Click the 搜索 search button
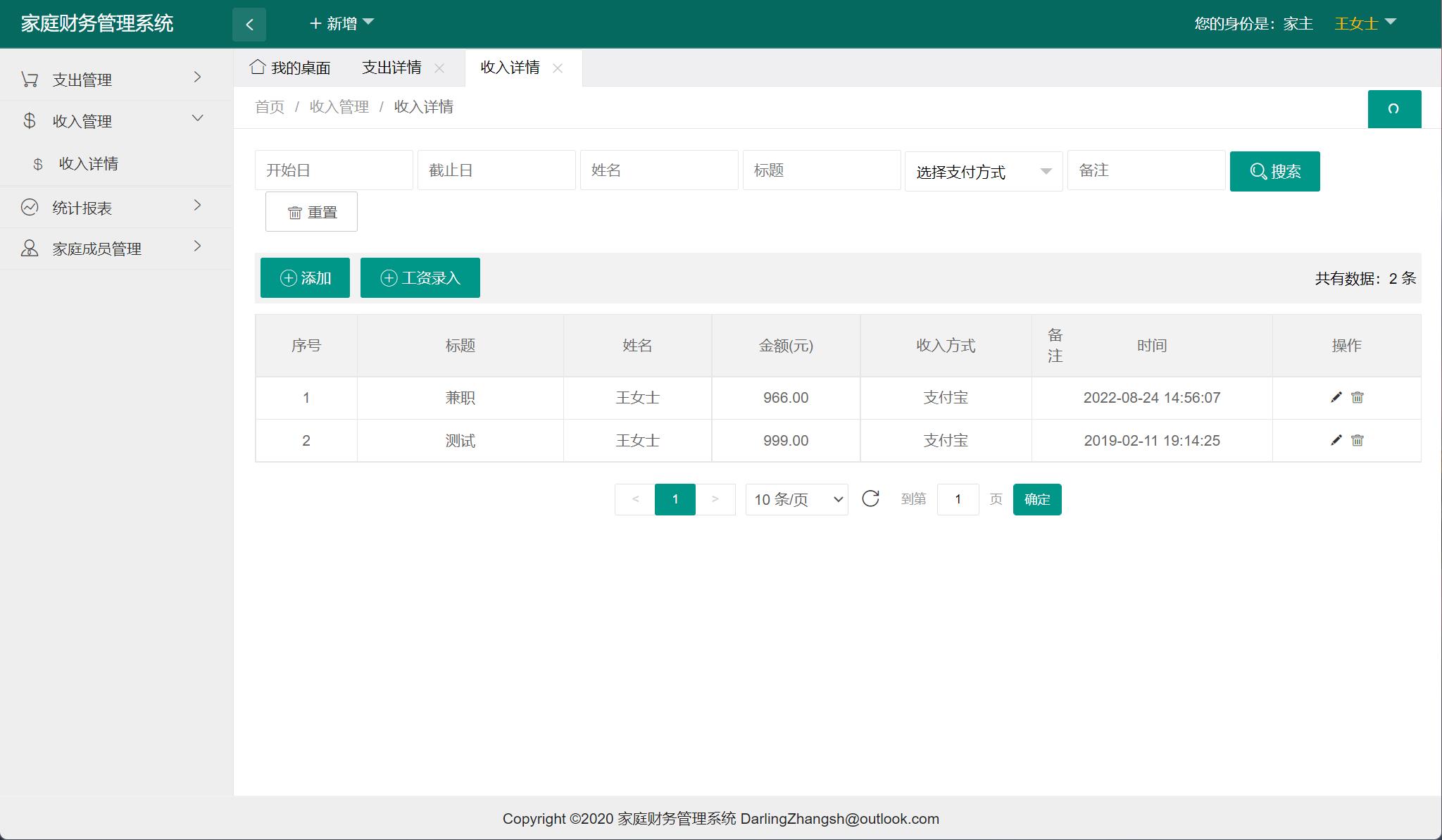 tap(1274, 170)
